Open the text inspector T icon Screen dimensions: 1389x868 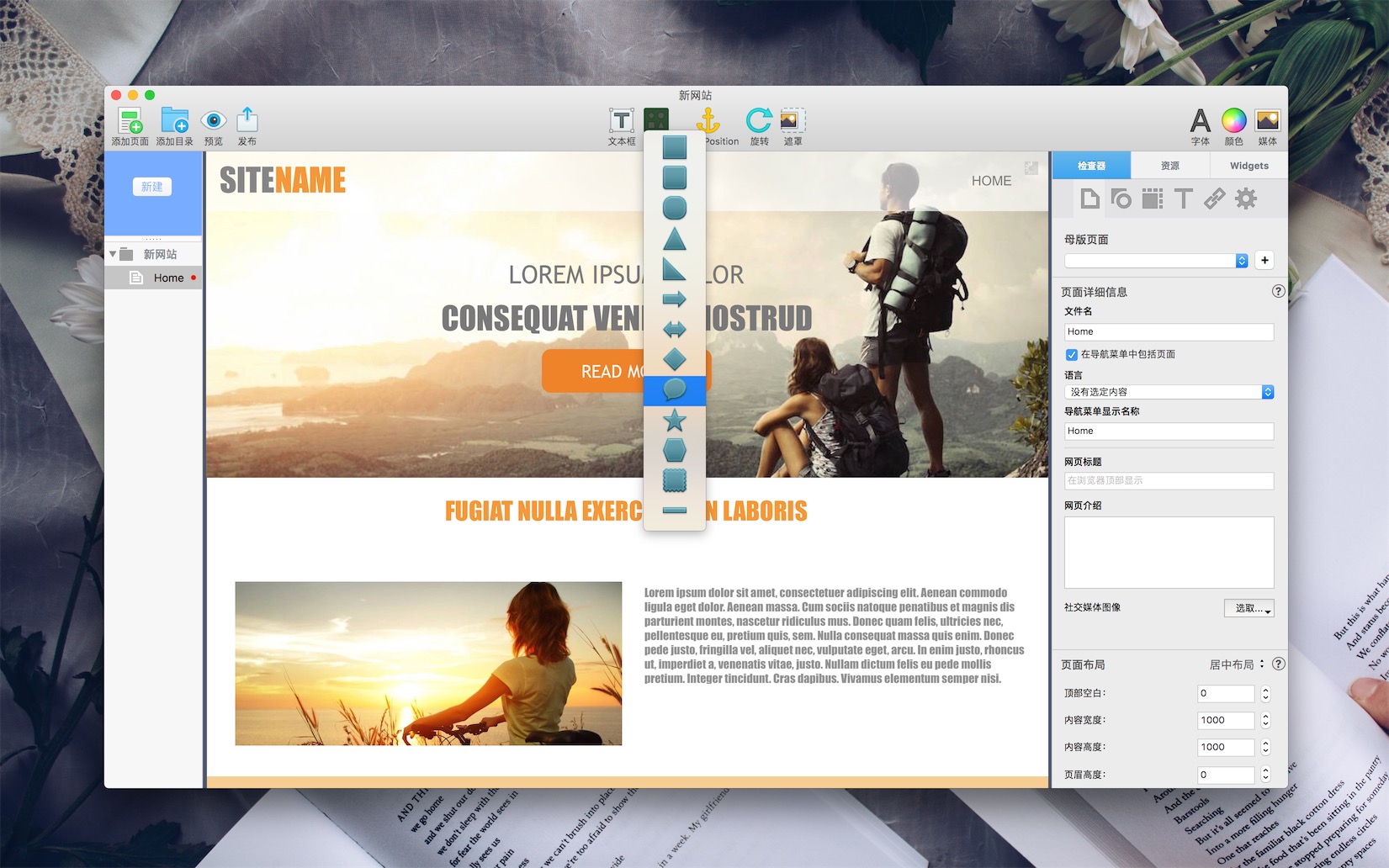point(1184,198)
